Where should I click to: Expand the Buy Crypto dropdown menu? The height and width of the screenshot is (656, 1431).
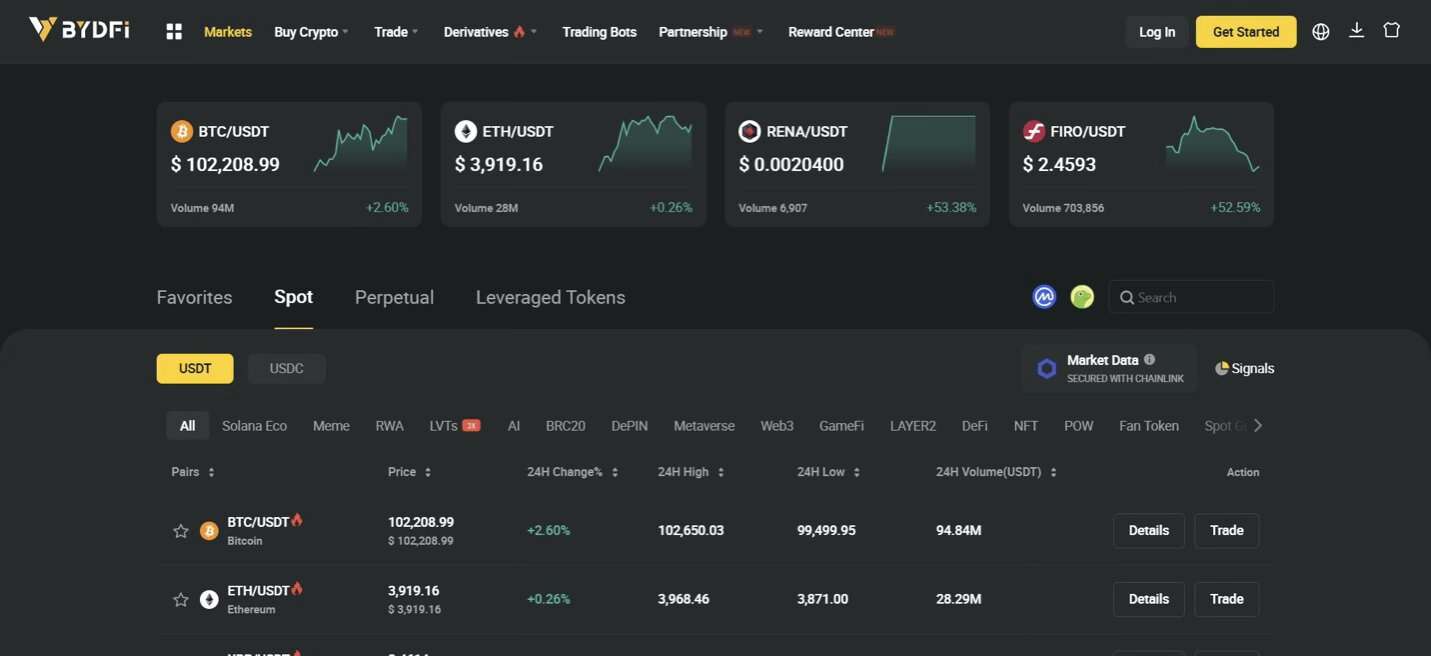[x=311, y=32]
